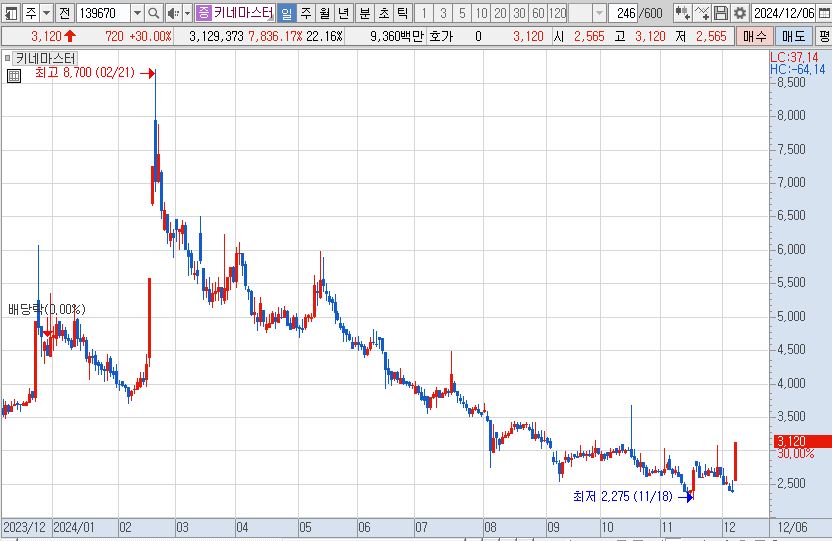Screen dimensions: 832x541
Task: Click the small square marker beside 키네마스터 label
Action: coord(7,58)
